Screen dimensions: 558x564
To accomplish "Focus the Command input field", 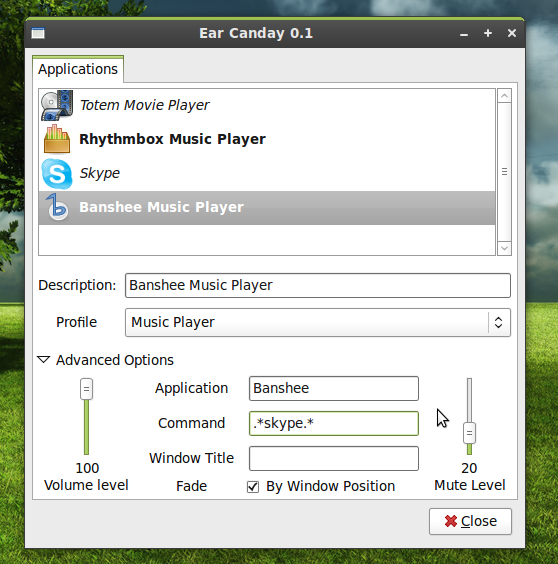I will tap(334, 423).
